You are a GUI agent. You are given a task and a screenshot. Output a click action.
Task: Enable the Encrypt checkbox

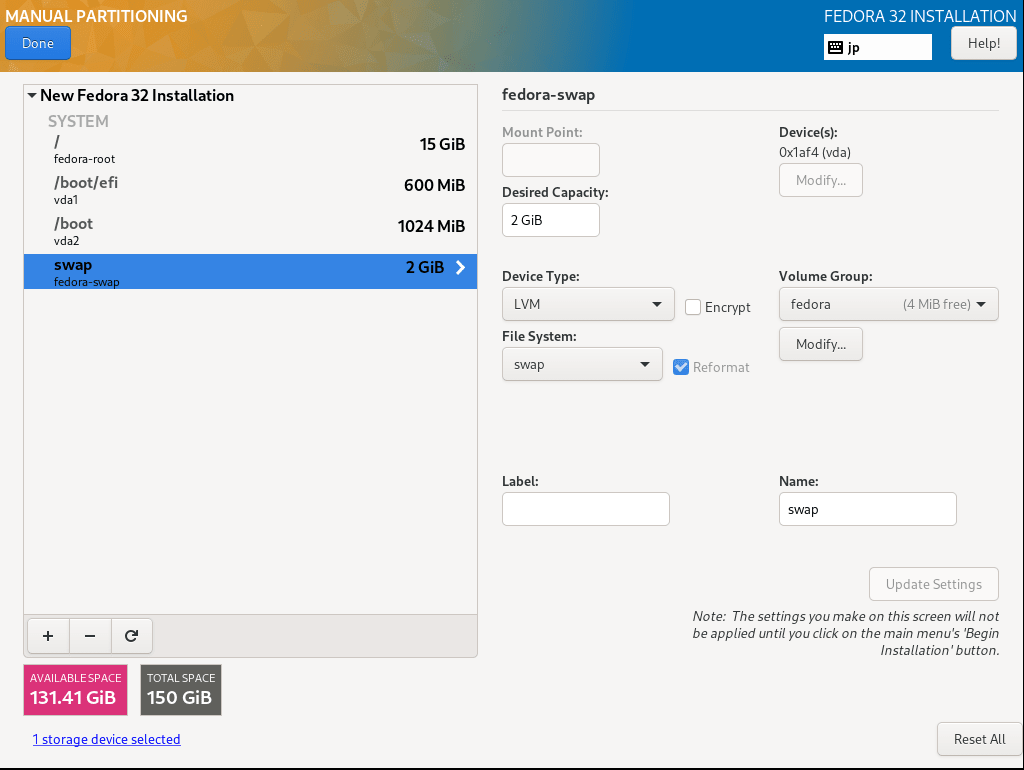coord(693,307)
